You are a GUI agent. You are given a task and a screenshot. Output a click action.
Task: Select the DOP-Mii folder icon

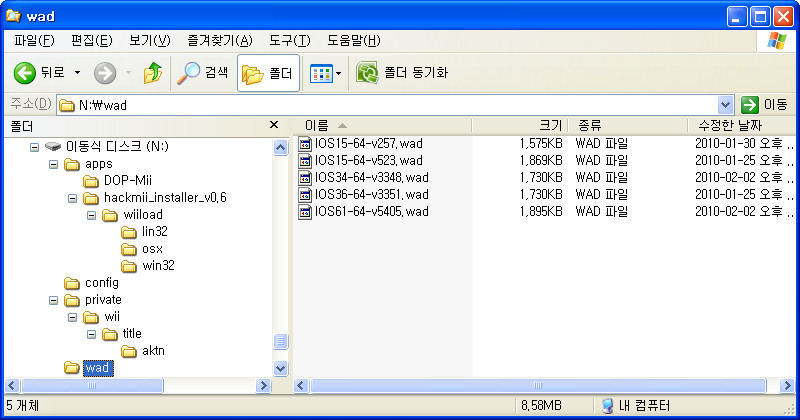91,181
